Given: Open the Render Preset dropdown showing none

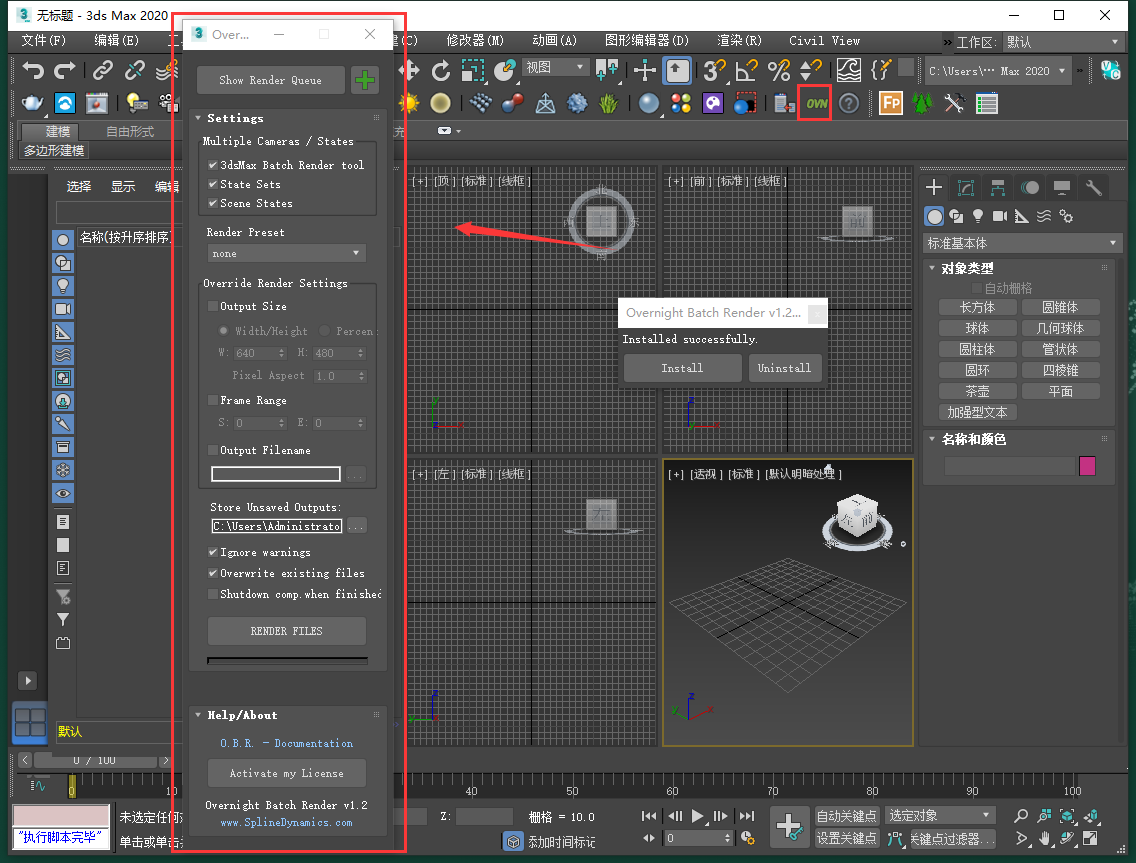Looking at the screenshot, I should (x=286, y=252).
